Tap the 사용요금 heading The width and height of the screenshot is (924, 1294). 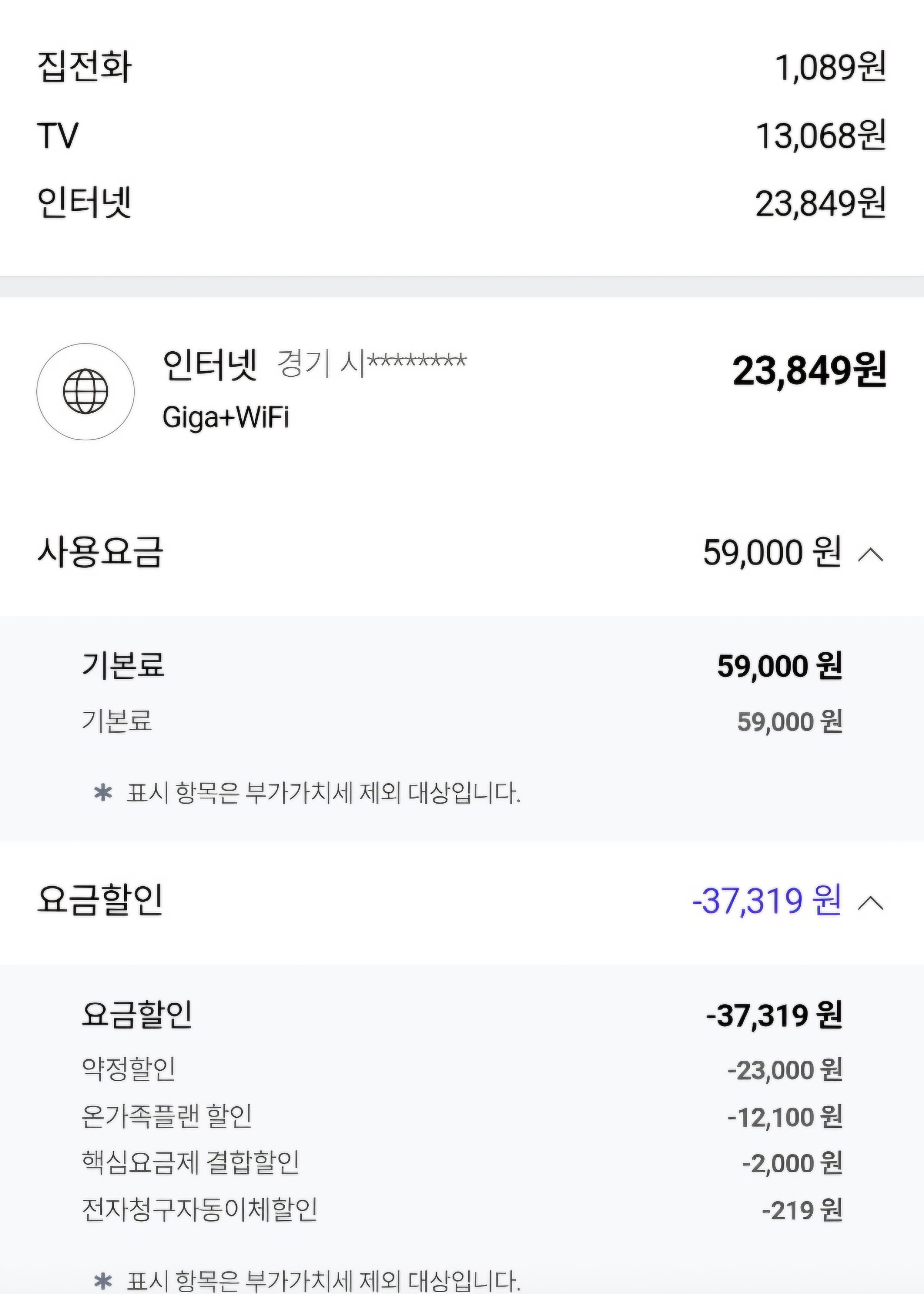(x=100, y=552)
